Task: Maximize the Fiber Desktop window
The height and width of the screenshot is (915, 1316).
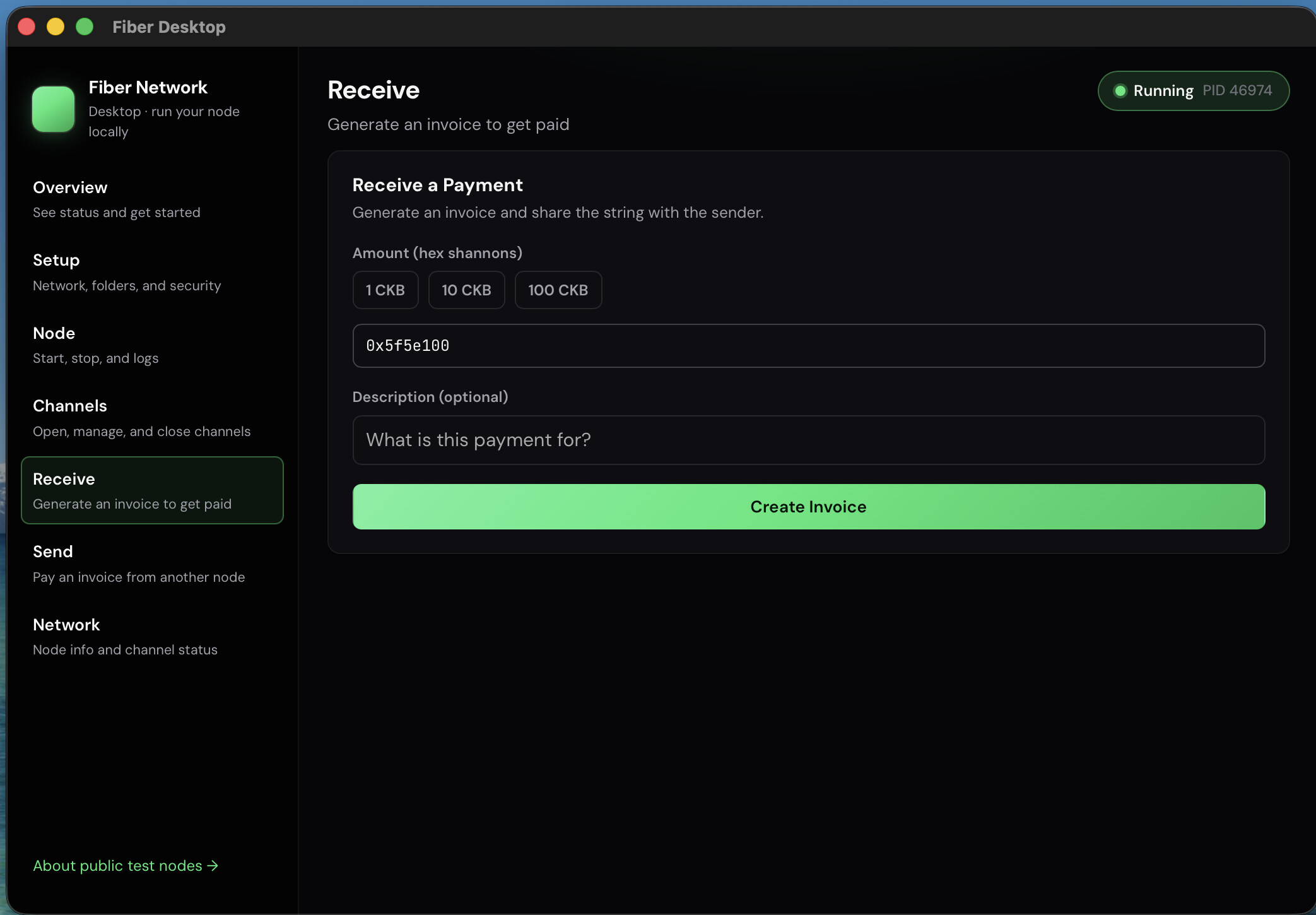Action: (x=85, y=27)
